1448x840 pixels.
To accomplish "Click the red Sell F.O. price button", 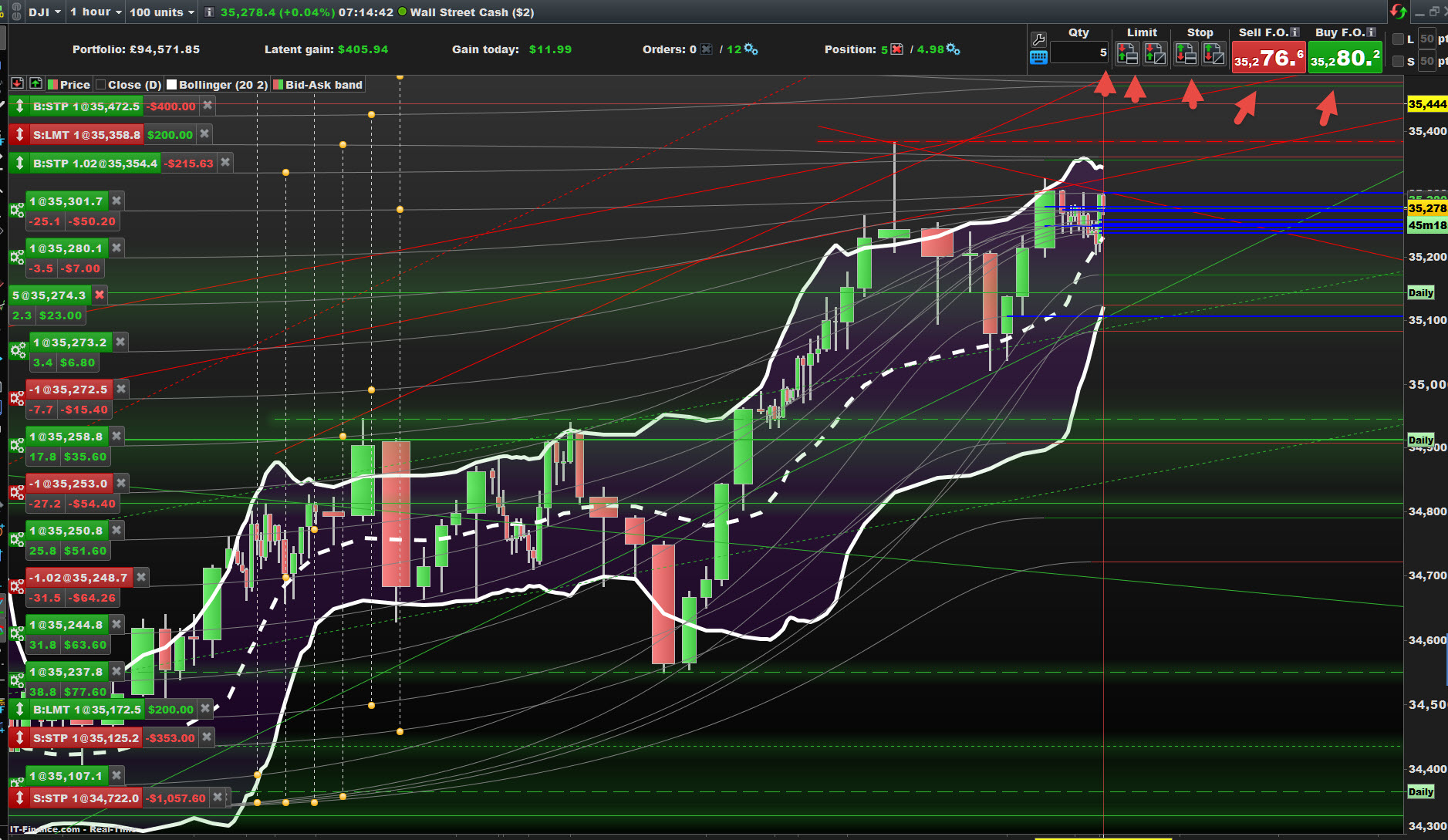I will pos(1269,58).
